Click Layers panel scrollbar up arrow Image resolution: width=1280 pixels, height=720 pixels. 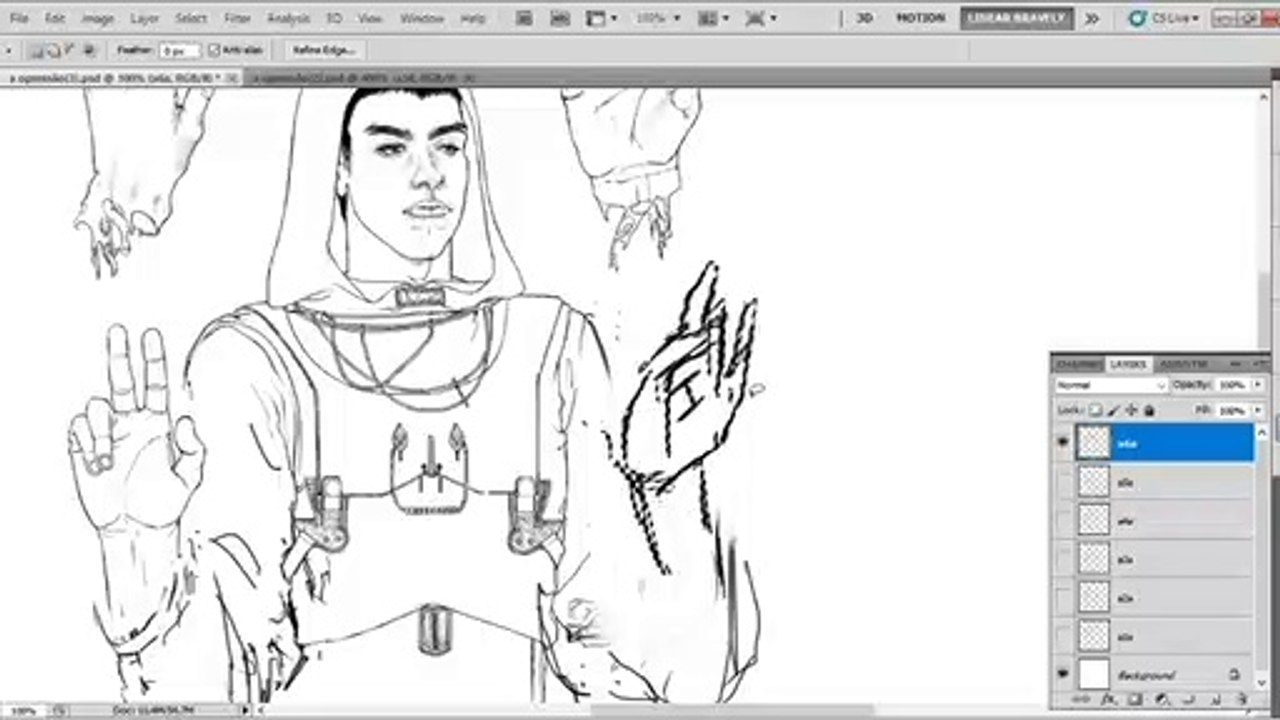(x=1261, y=432)
